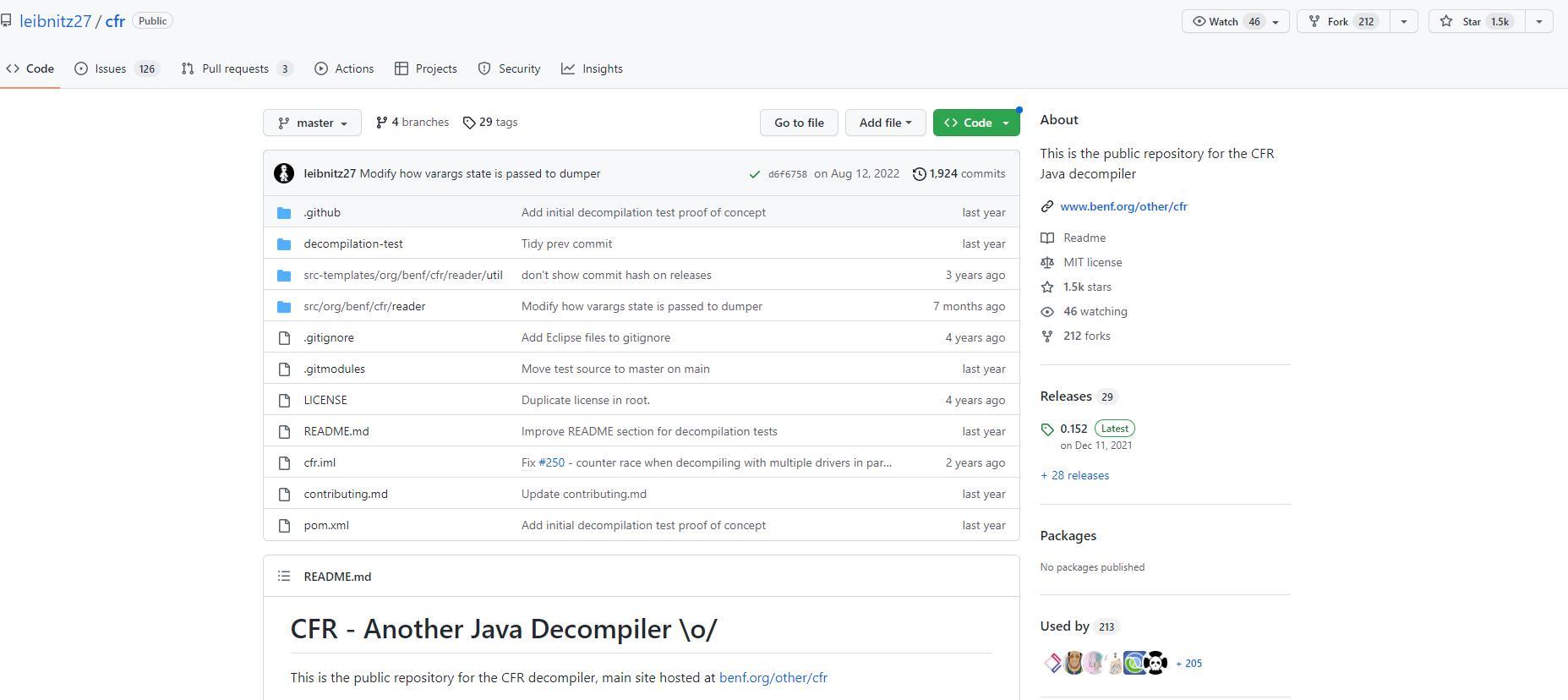Open the Pull requests tab
The width and height of the screenshot is (1568, 700).
tap(237, 68)
